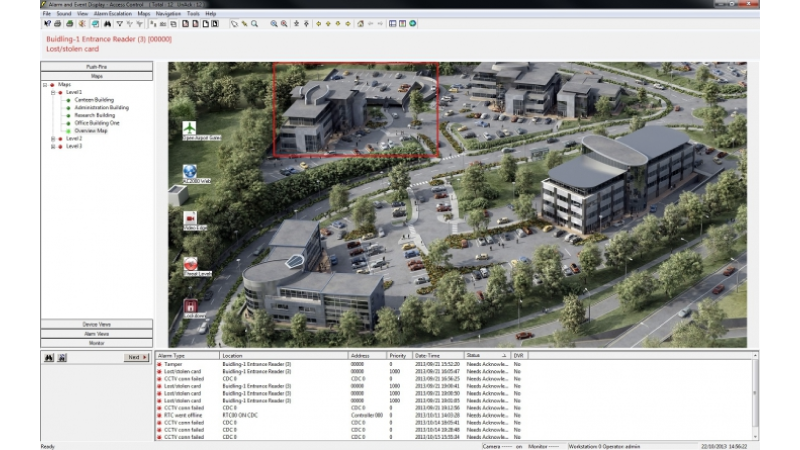Click the red video camera map icon
The height and width of the screenshot is (450, 800).
coord(190,218)
